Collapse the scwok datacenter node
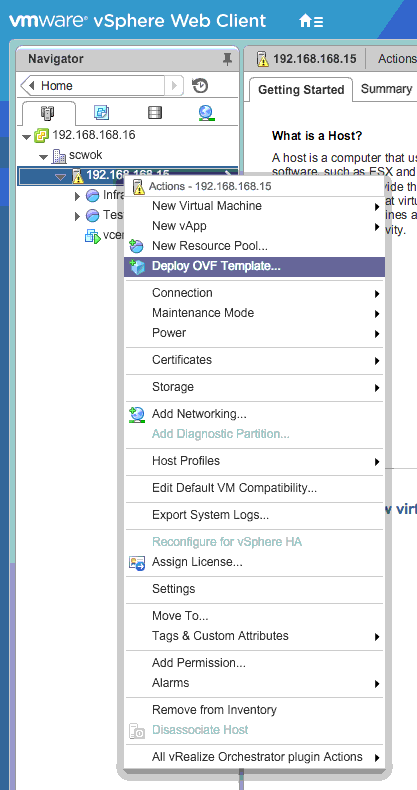 pos(44,156)
